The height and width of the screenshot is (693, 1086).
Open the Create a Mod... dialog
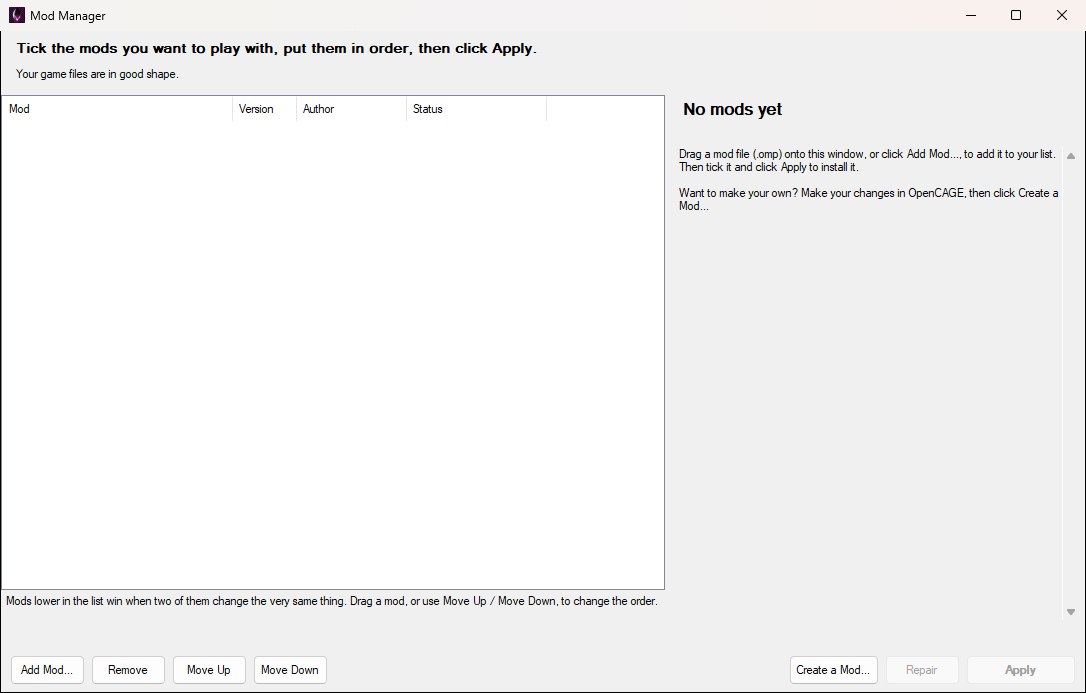tap(834, 669)
